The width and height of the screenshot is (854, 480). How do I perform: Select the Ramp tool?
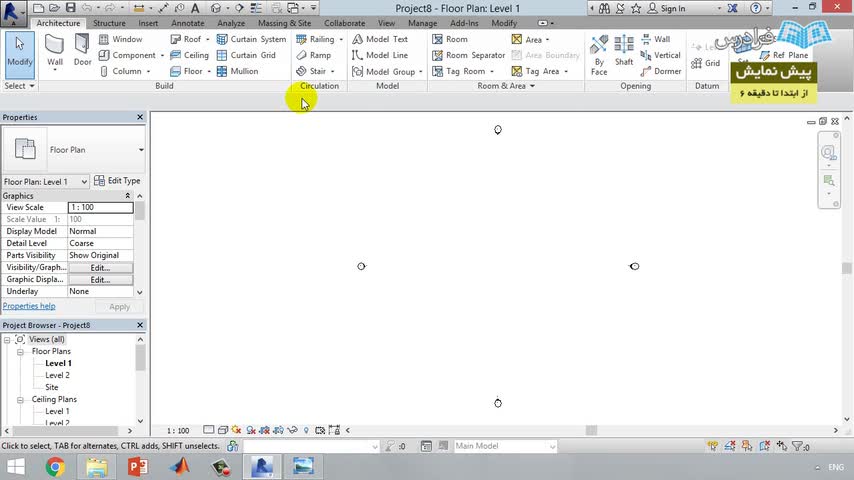pos(314,55)
